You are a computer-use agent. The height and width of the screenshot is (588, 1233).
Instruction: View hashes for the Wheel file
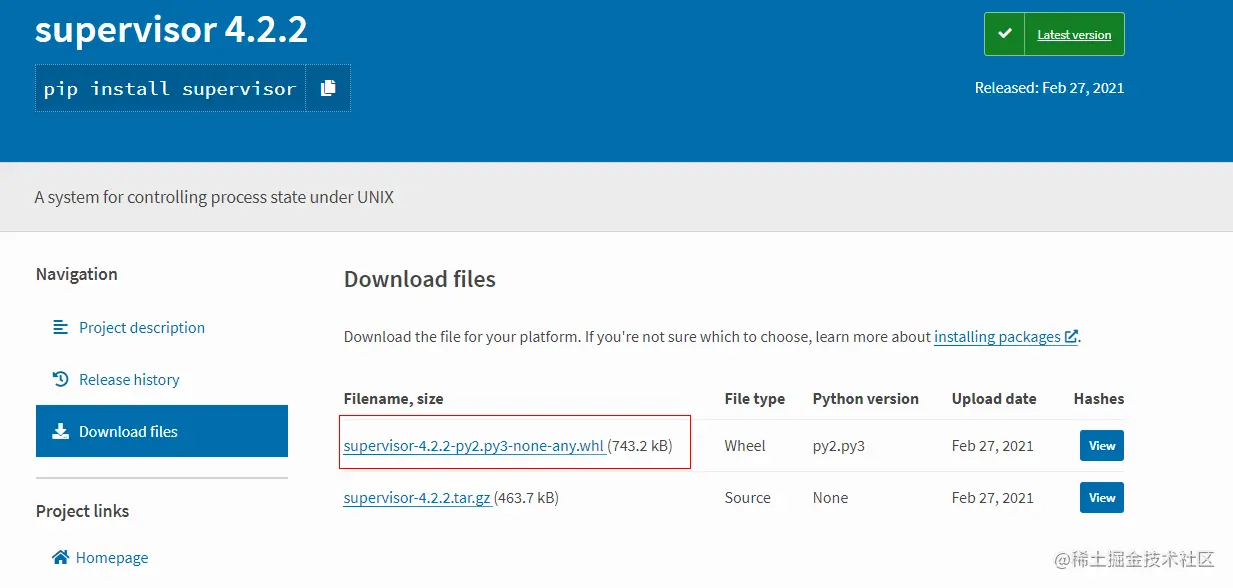1101,446
